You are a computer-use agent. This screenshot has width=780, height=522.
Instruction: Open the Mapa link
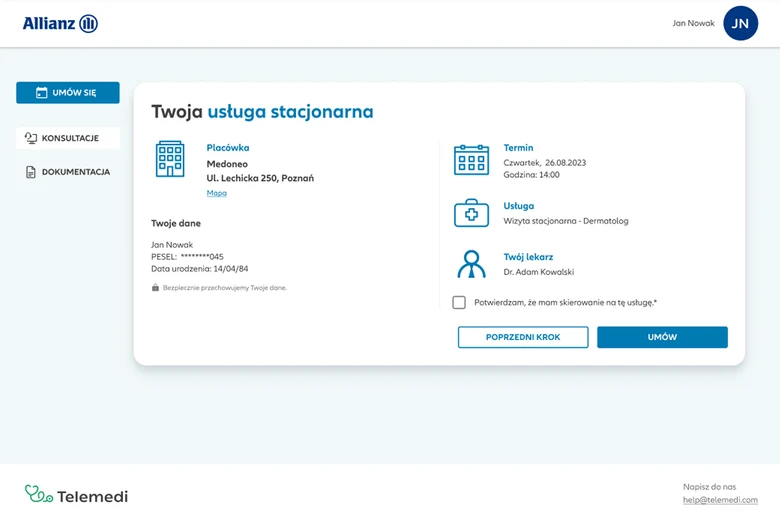point(216,193)
